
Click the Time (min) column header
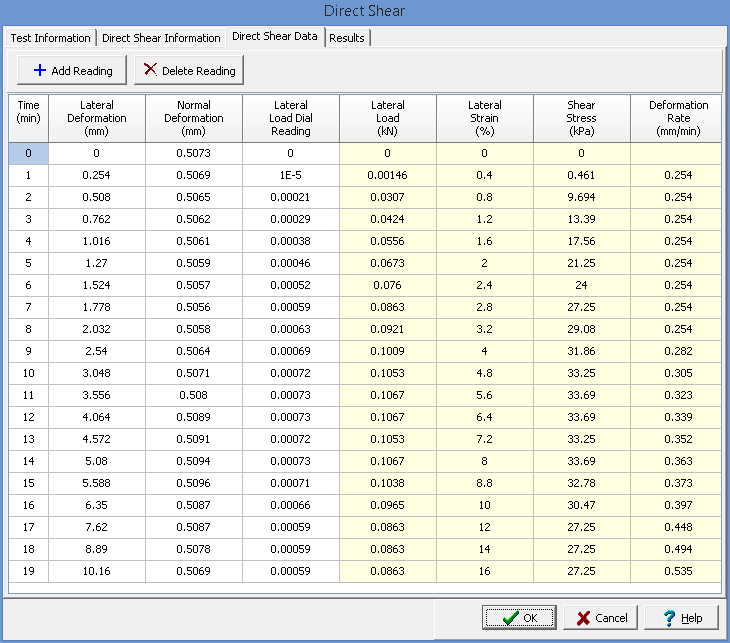[28, 118]
